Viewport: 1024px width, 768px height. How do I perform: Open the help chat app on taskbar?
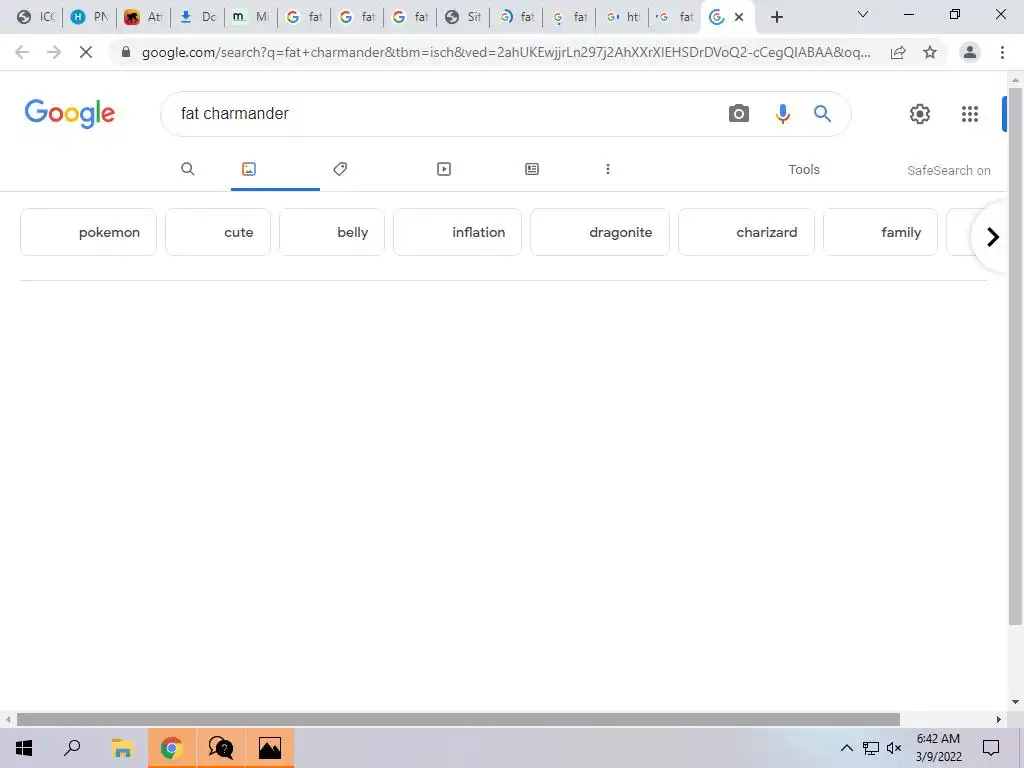pos(221,748)
